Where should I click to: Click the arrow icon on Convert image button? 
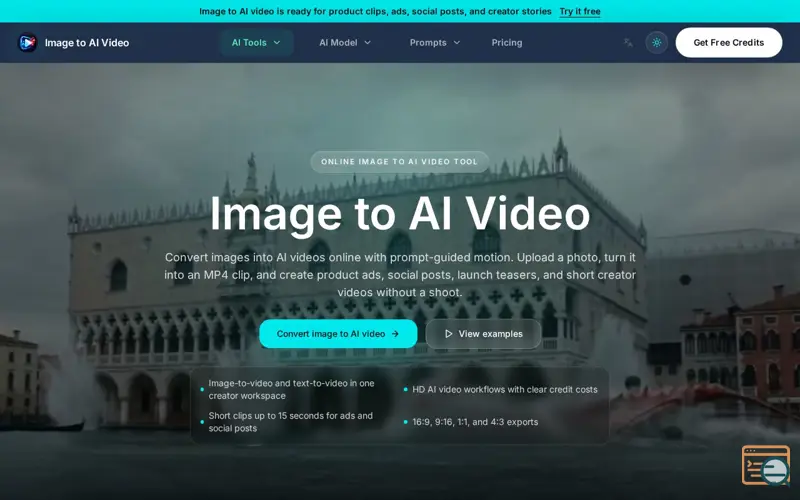click(395, 334)
